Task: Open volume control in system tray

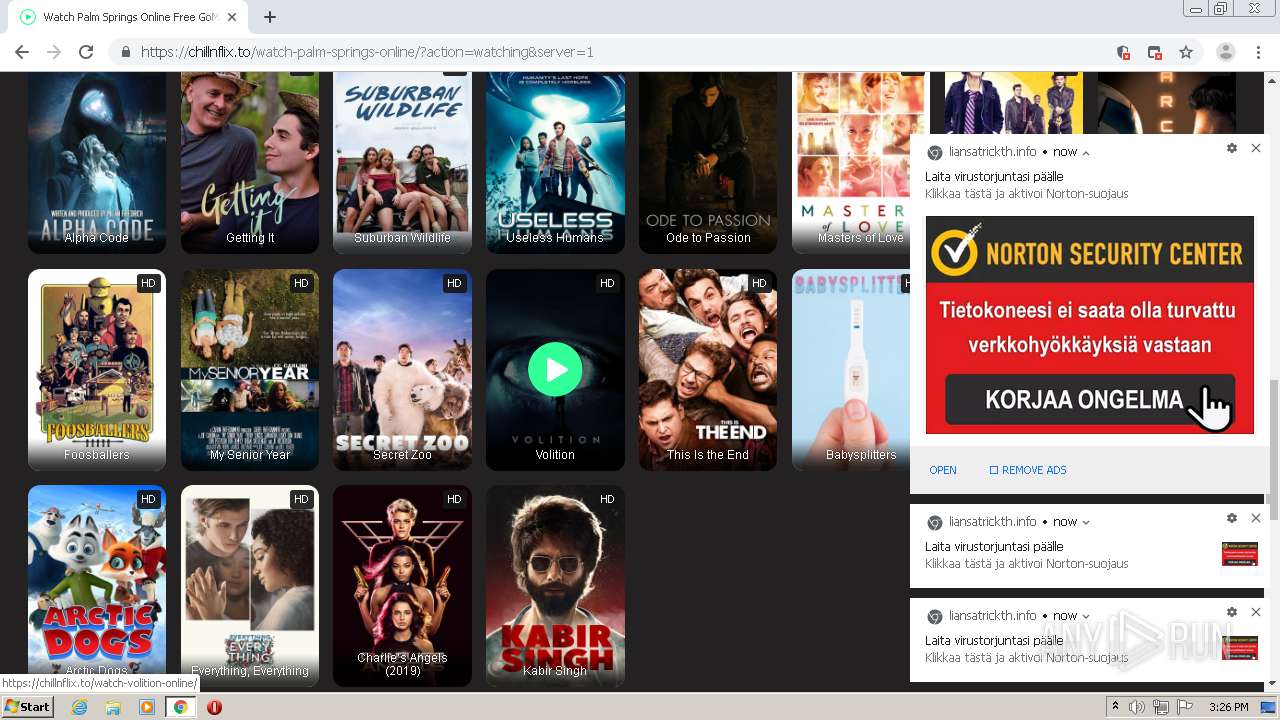Action: pos(1137,707)
